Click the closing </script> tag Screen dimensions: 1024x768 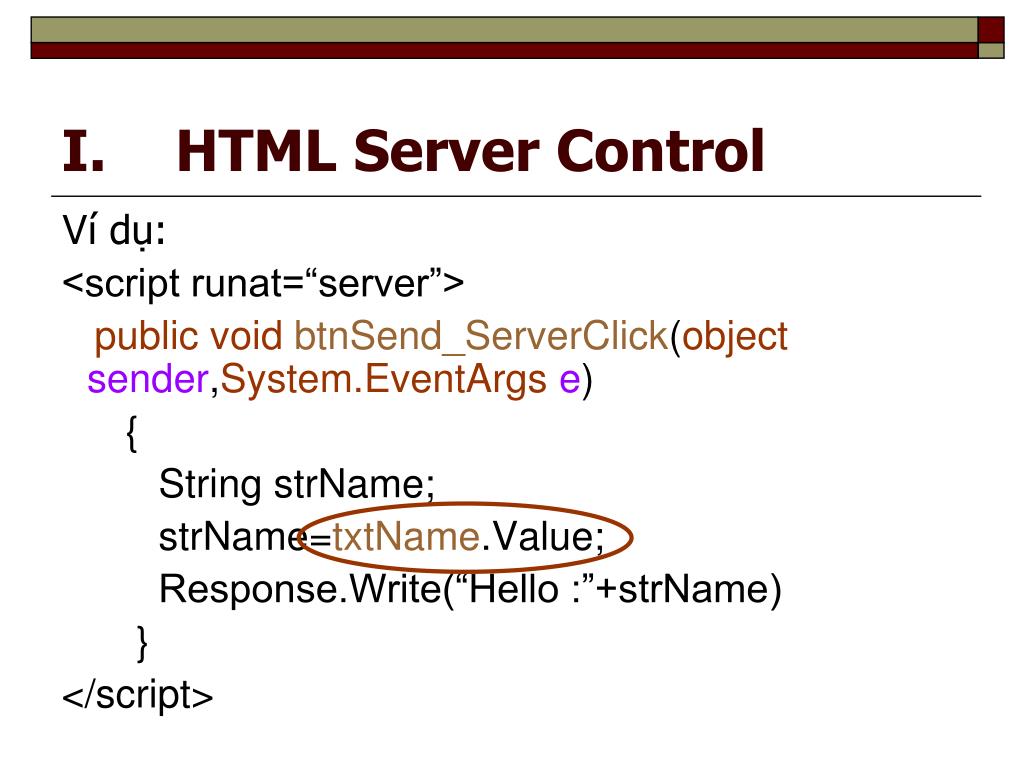(x=138, y=695)
